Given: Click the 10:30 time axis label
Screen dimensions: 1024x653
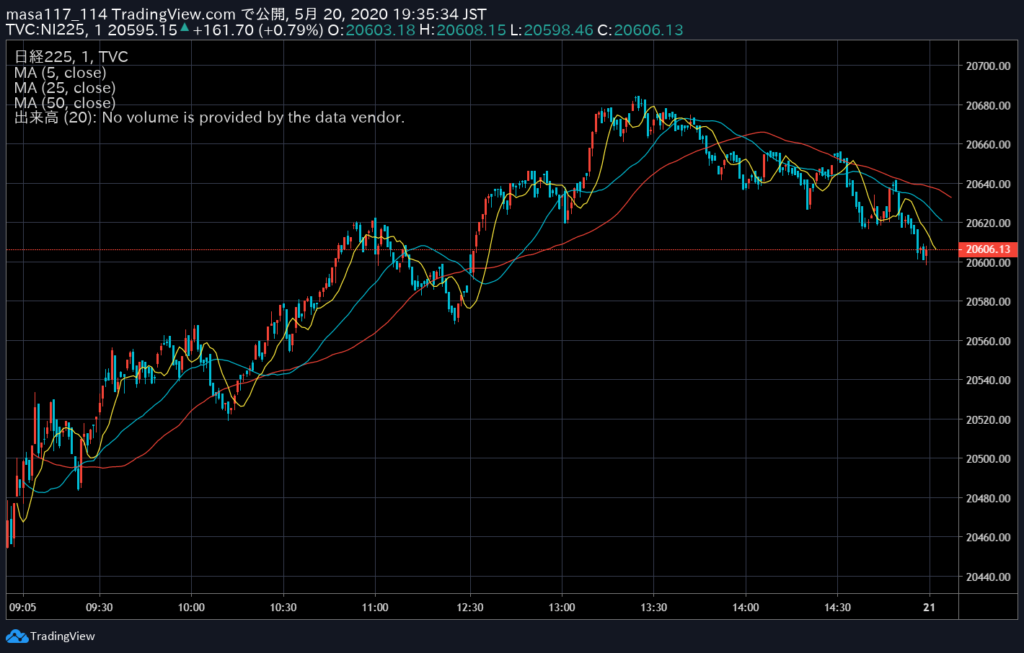Looking at the screenshot, I should (283, 607).
